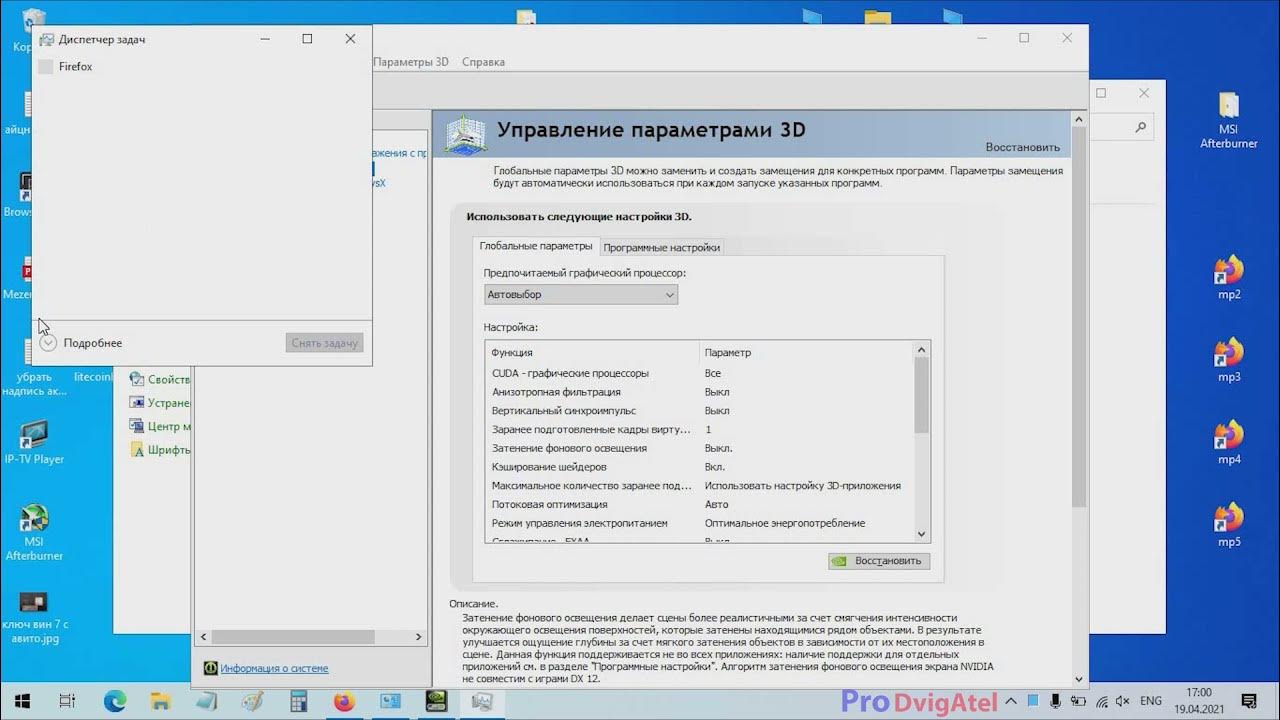Open MSI Afterburner shortcut on left desktop
The width and height of the screenshot is (1280, 720).
click(x=34, y=532)
